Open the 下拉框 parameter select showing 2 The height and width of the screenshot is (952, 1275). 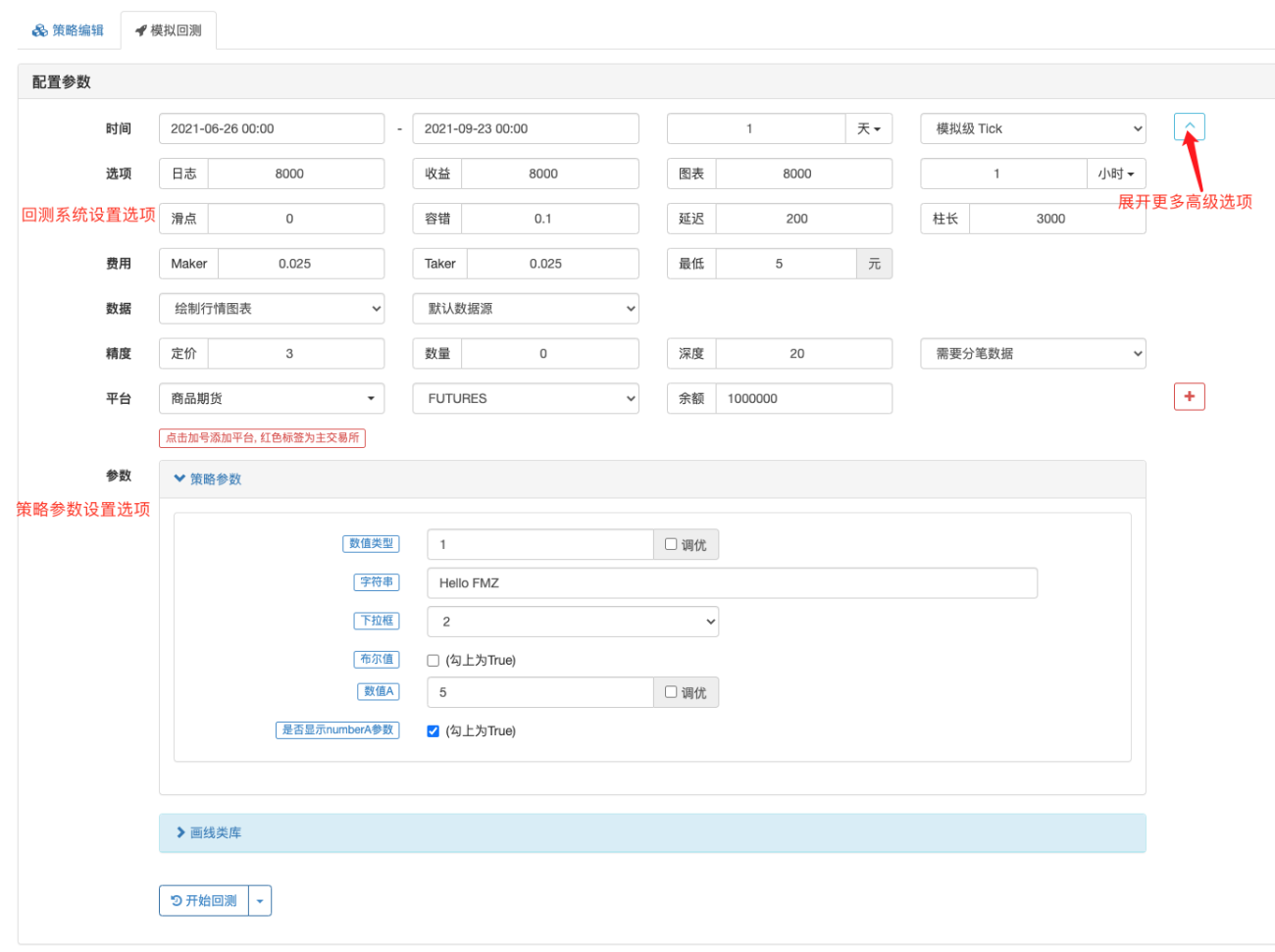pos(573,622)
